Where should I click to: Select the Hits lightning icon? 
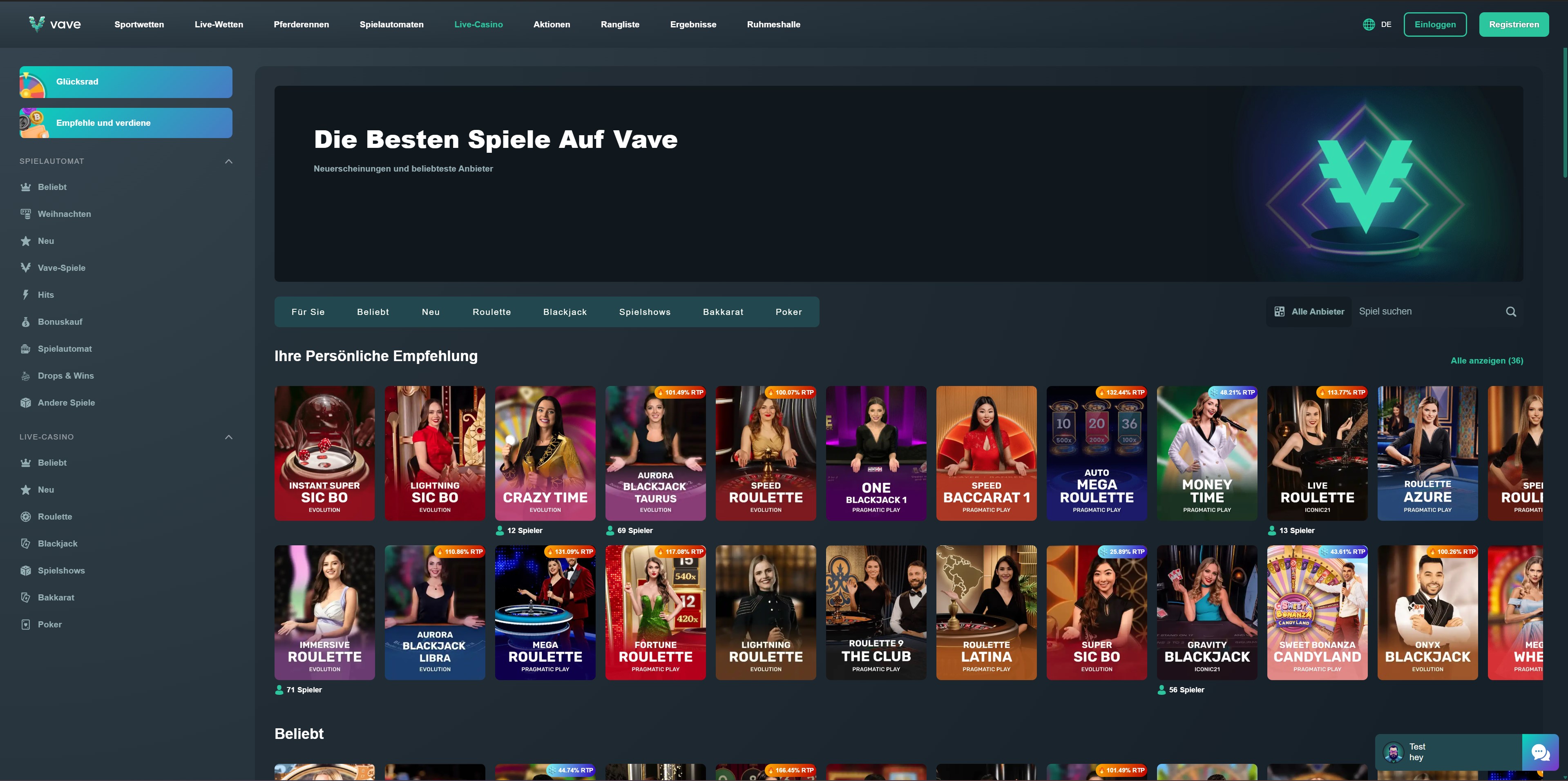[26, 295]
